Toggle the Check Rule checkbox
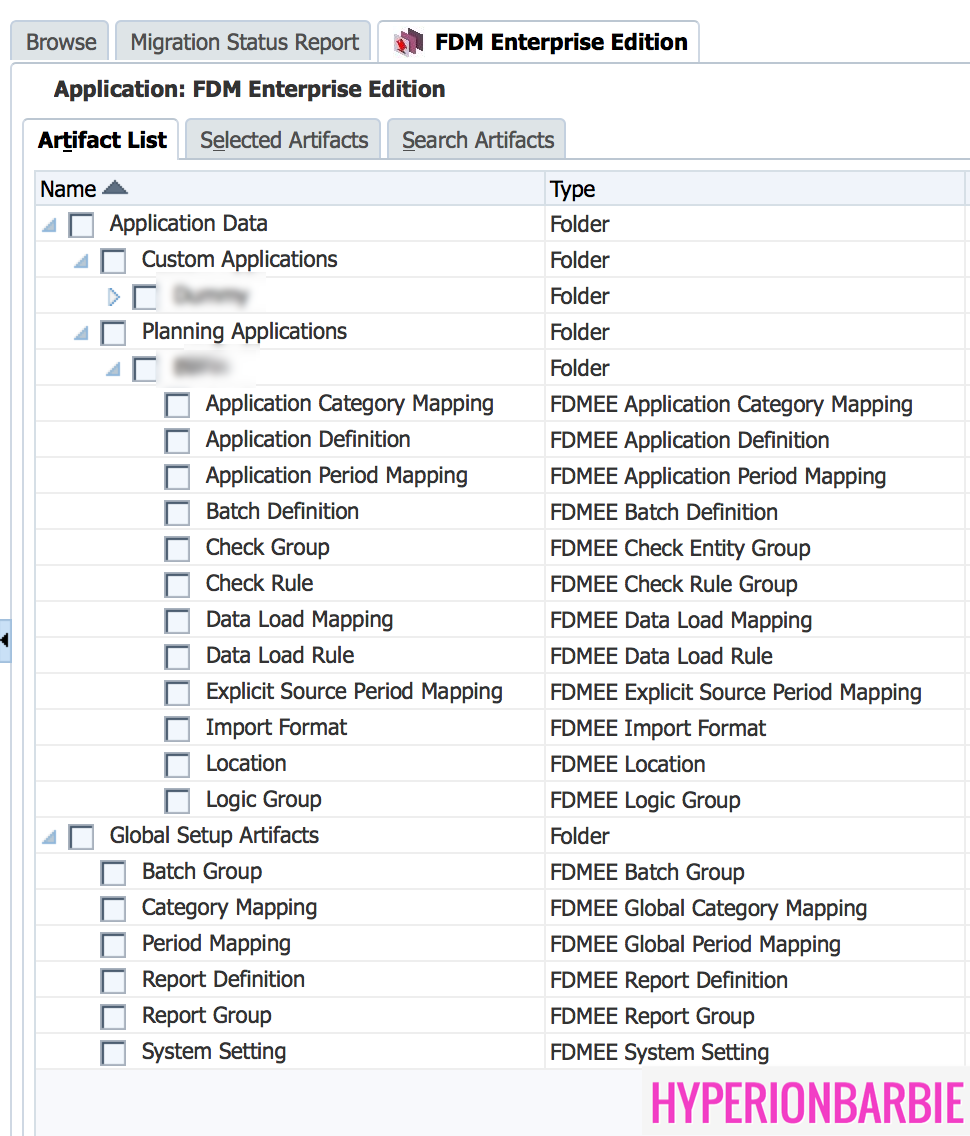The height and width of the screenshot is (1136, 970). (177, 585)
